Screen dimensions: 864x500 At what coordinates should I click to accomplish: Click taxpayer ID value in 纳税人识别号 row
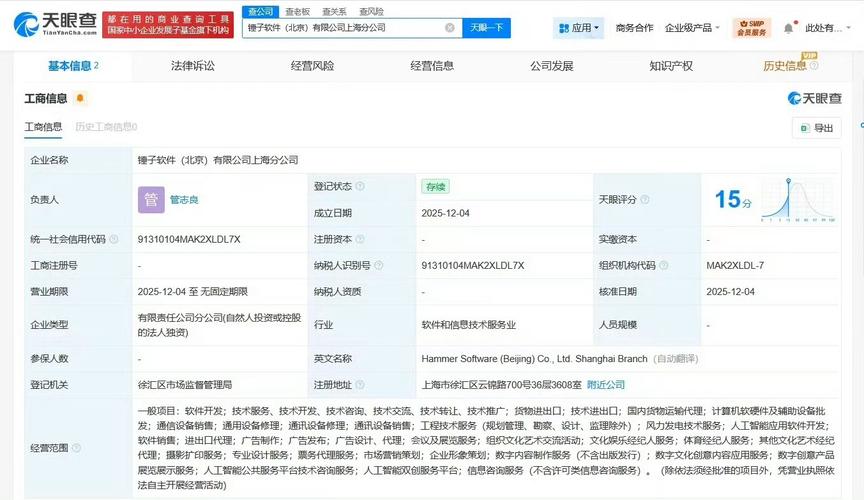pyautogui.click(x=473, y=265)
